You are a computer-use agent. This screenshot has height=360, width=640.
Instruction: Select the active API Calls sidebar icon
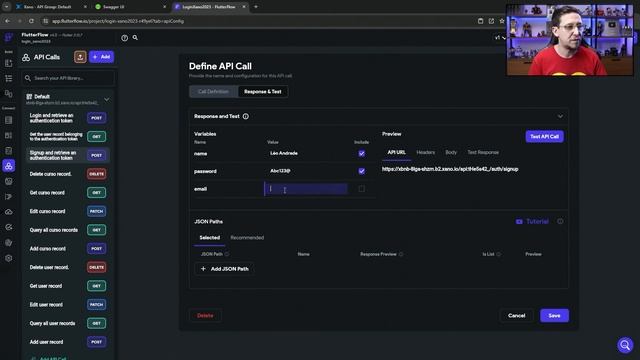pos(9,166)
